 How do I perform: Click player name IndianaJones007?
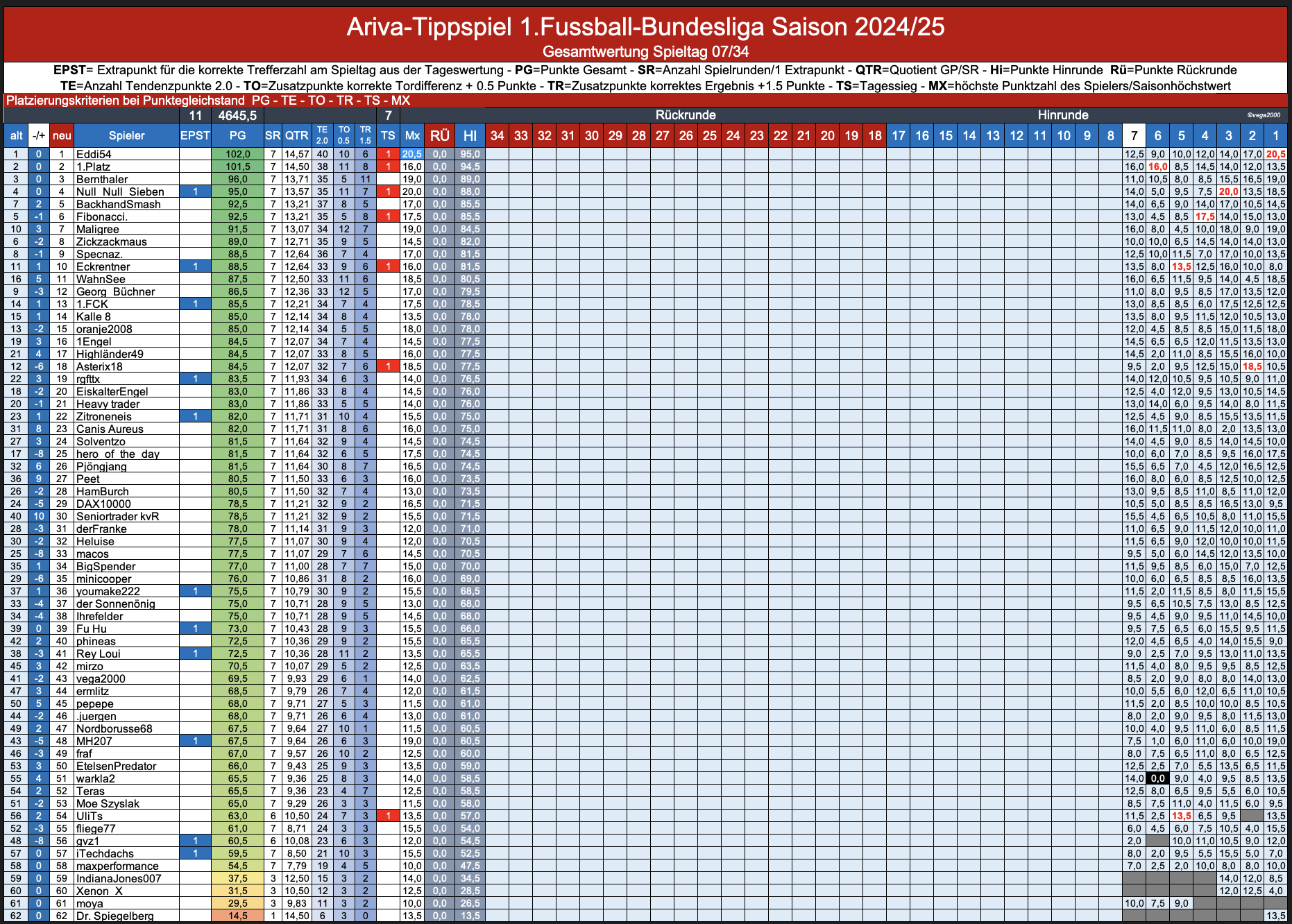(119, 878)
